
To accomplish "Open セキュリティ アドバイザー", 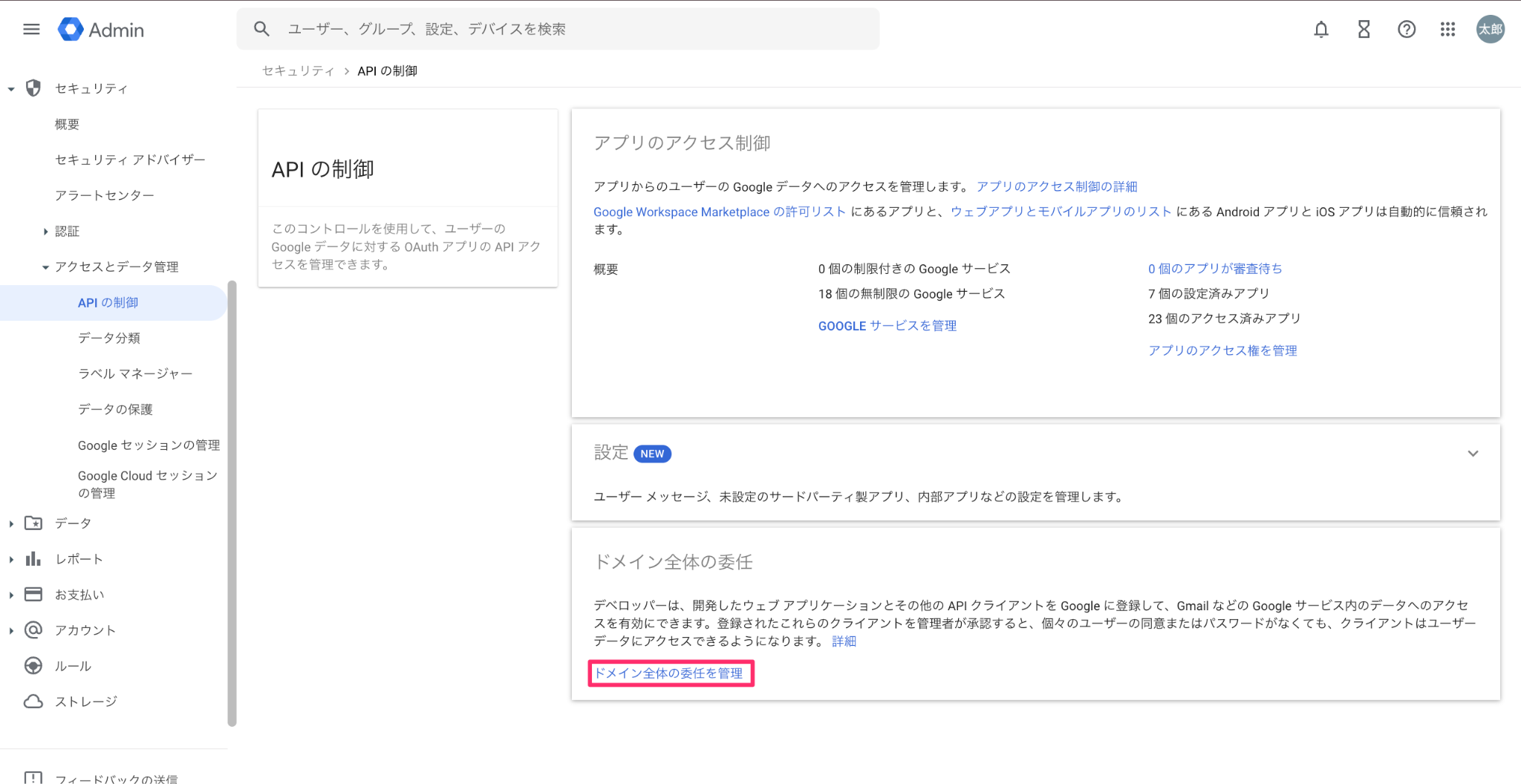I will tap(130, 160).
